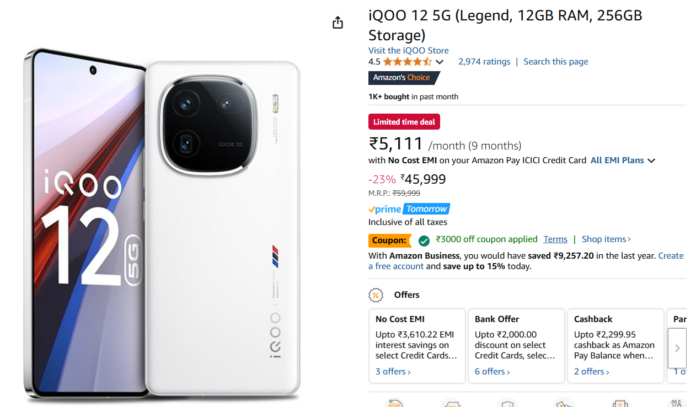Screen dimensions: 696x407
Task: Click the orange Coupon label
Action: pos(388,240)
